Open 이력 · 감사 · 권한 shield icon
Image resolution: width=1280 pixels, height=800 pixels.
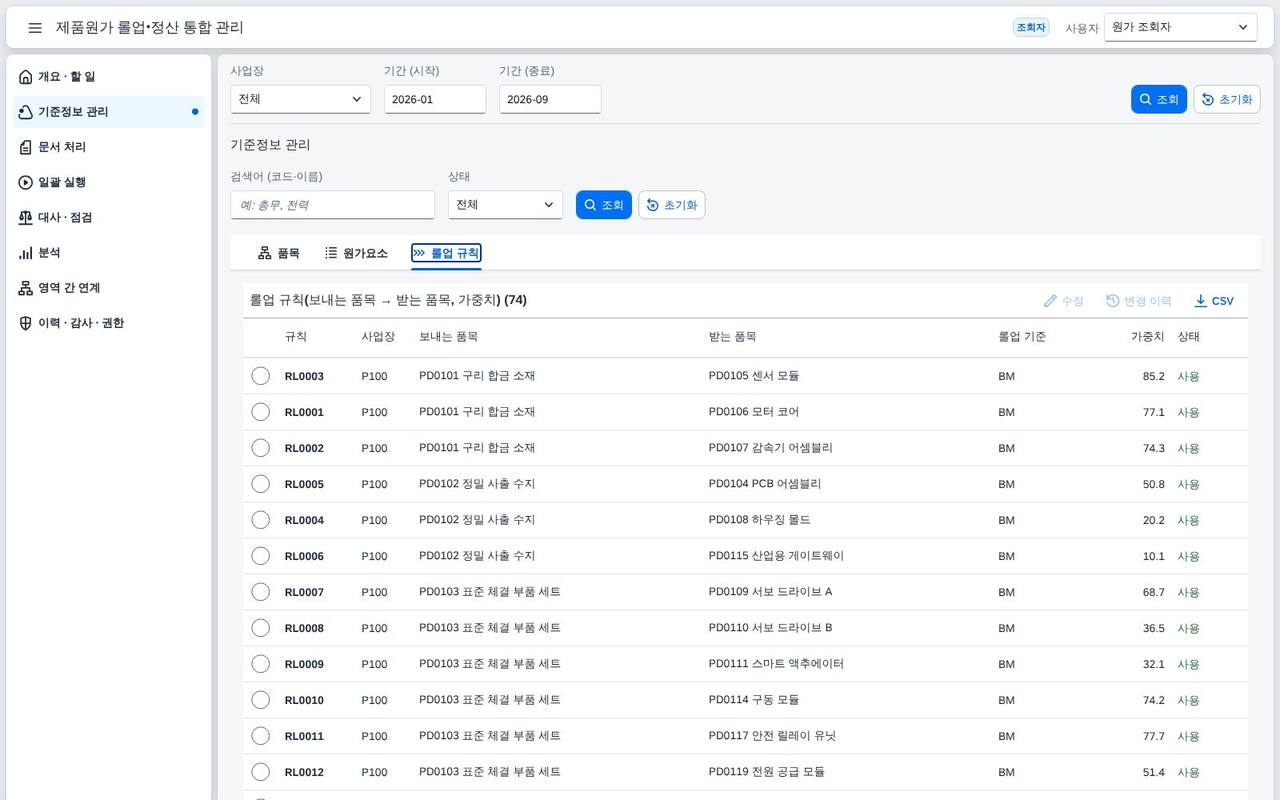[26, 323]
